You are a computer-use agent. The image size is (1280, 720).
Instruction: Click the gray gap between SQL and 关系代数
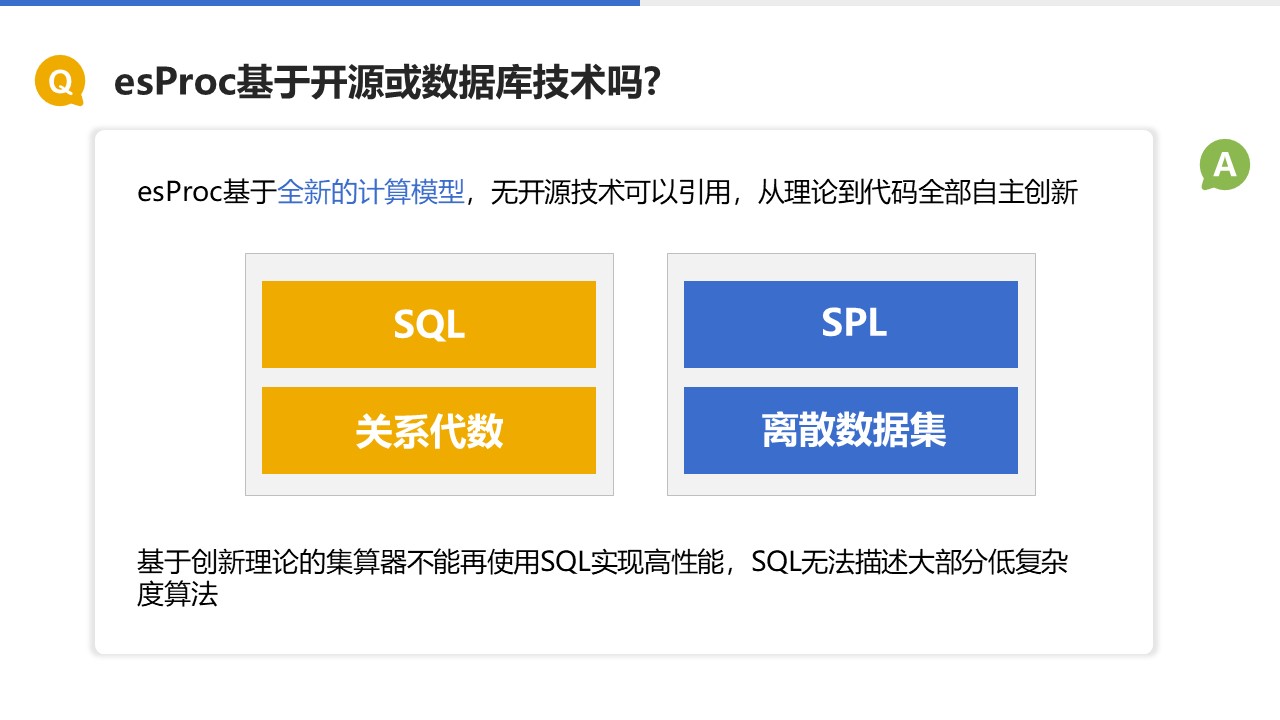click(x=428, y=377)
